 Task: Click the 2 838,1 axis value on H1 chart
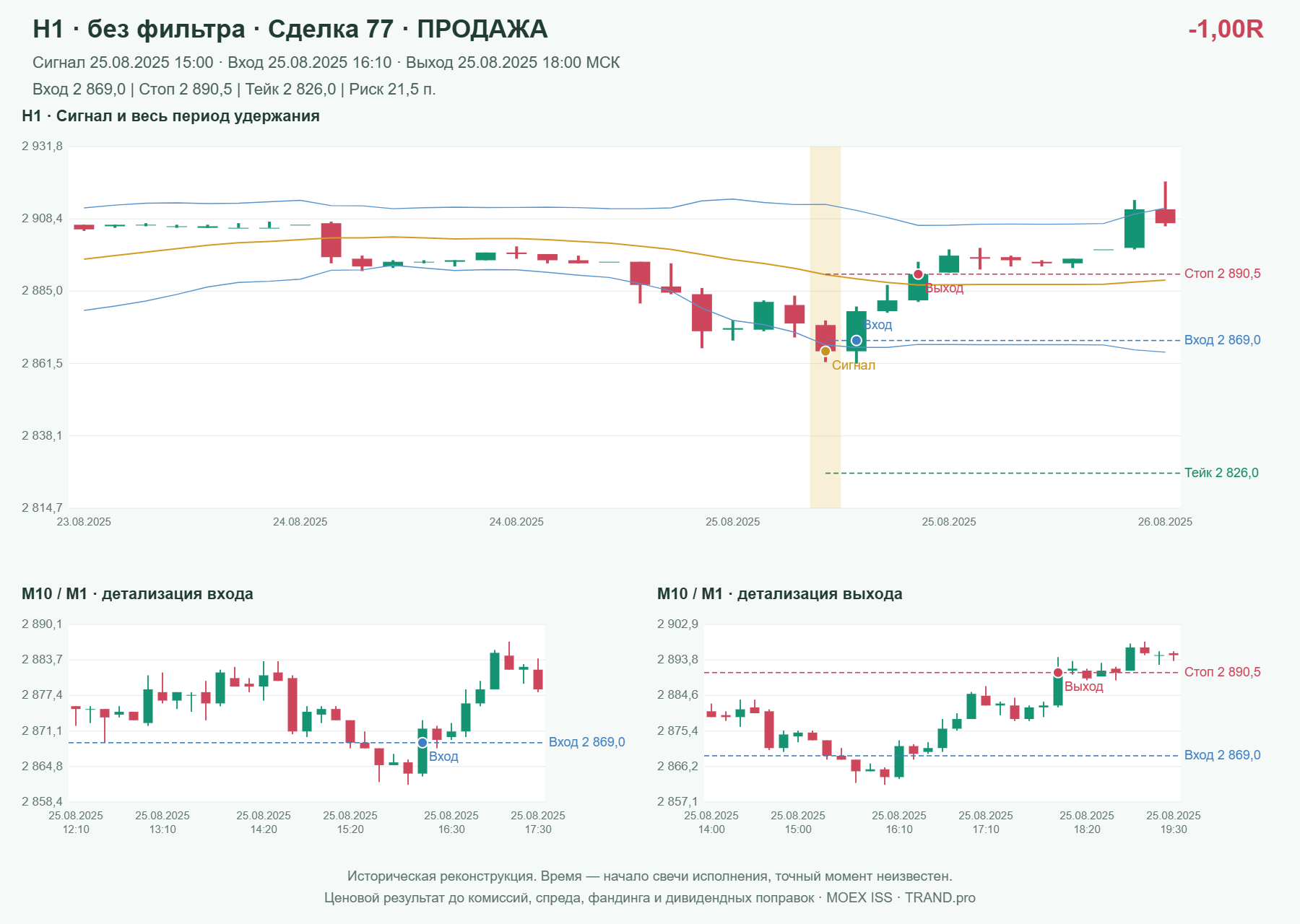[x=42, y=435]
